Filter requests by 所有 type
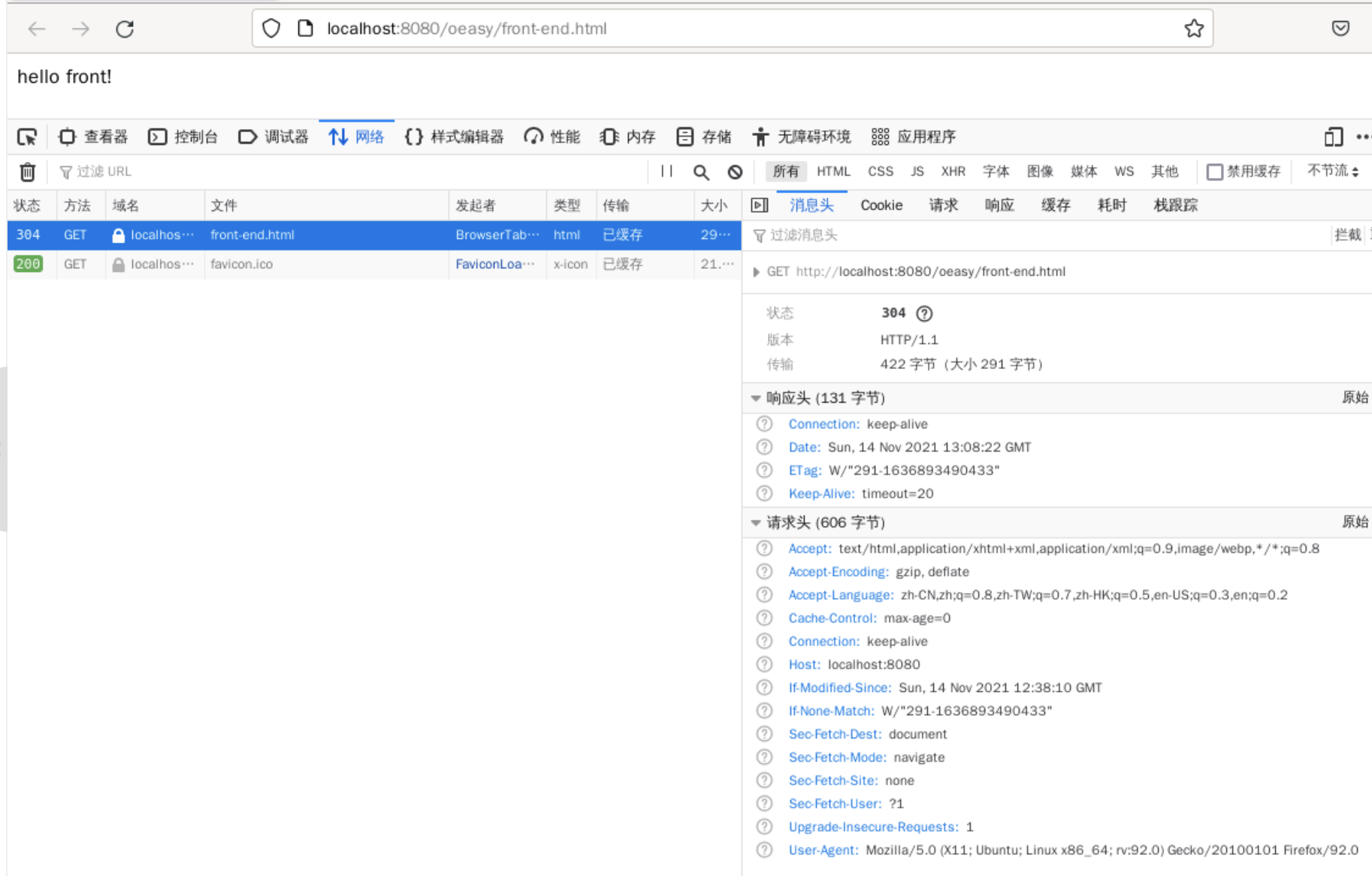1372x876 pixels. 786,171
